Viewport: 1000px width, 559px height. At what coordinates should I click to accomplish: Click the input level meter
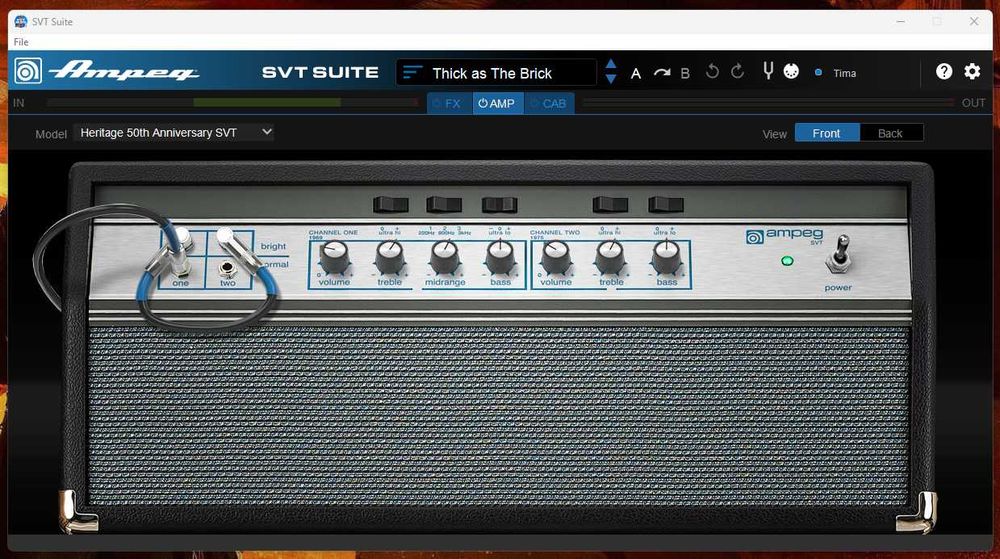[232, 103]
